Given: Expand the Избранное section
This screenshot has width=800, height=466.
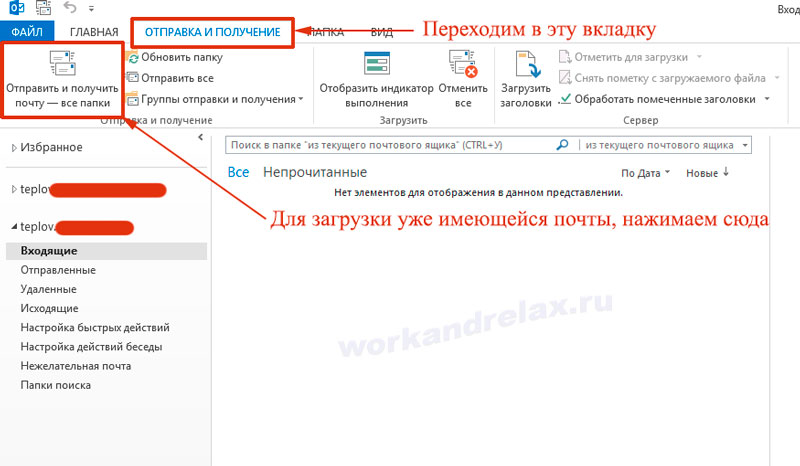Looking at the screenshot, I should tap(14, 148).
